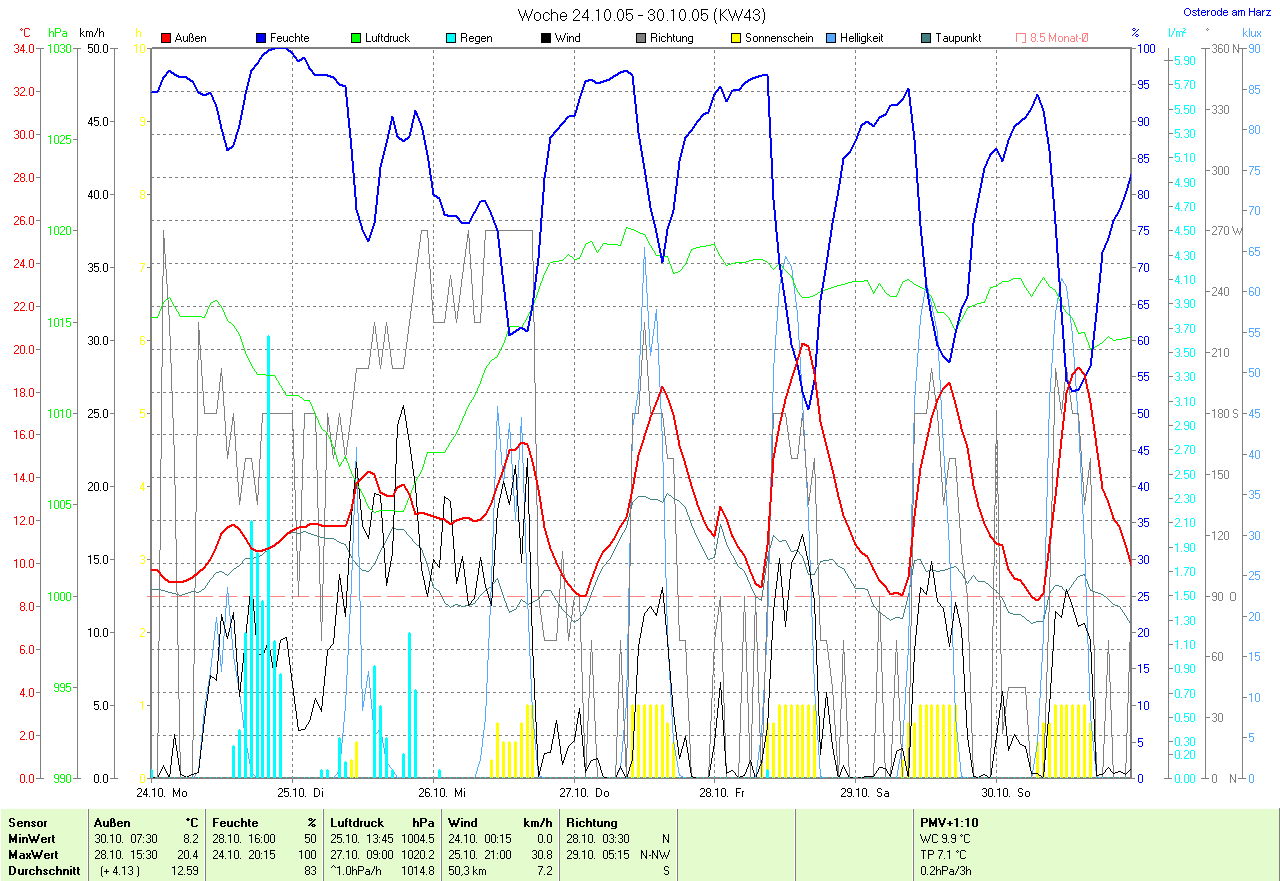Select the green Luftdruck legend marker
The height and width of the screenshot is (881, 1280).
point(356,38)
